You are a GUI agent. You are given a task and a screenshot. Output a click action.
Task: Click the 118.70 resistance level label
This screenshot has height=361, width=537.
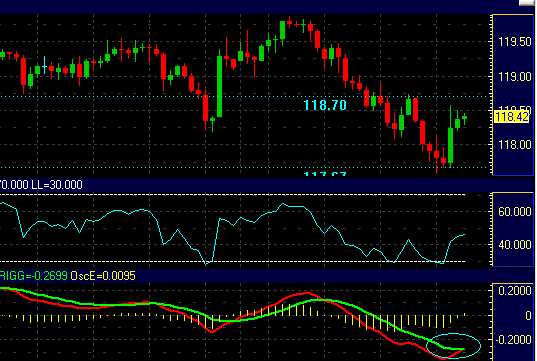click(325, 105)
